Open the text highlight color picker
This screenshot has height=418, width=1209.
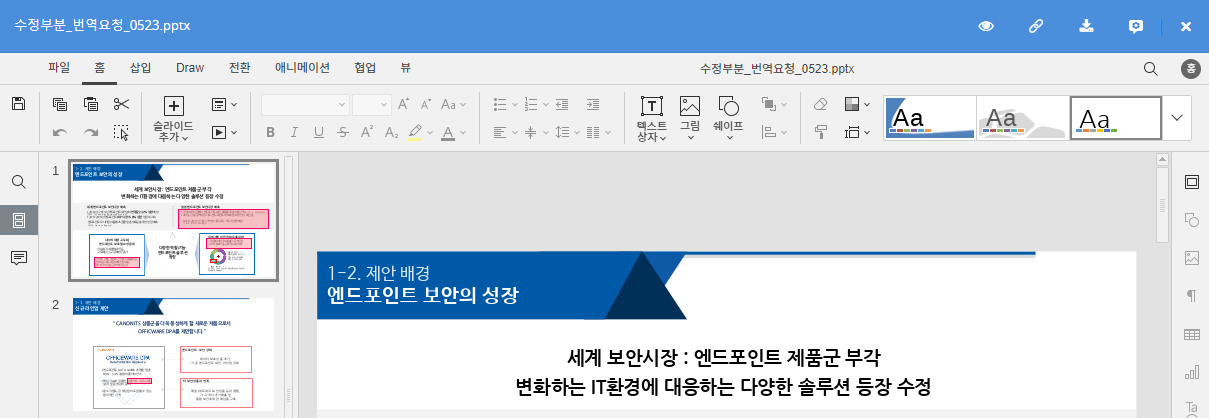click(425, 132)
